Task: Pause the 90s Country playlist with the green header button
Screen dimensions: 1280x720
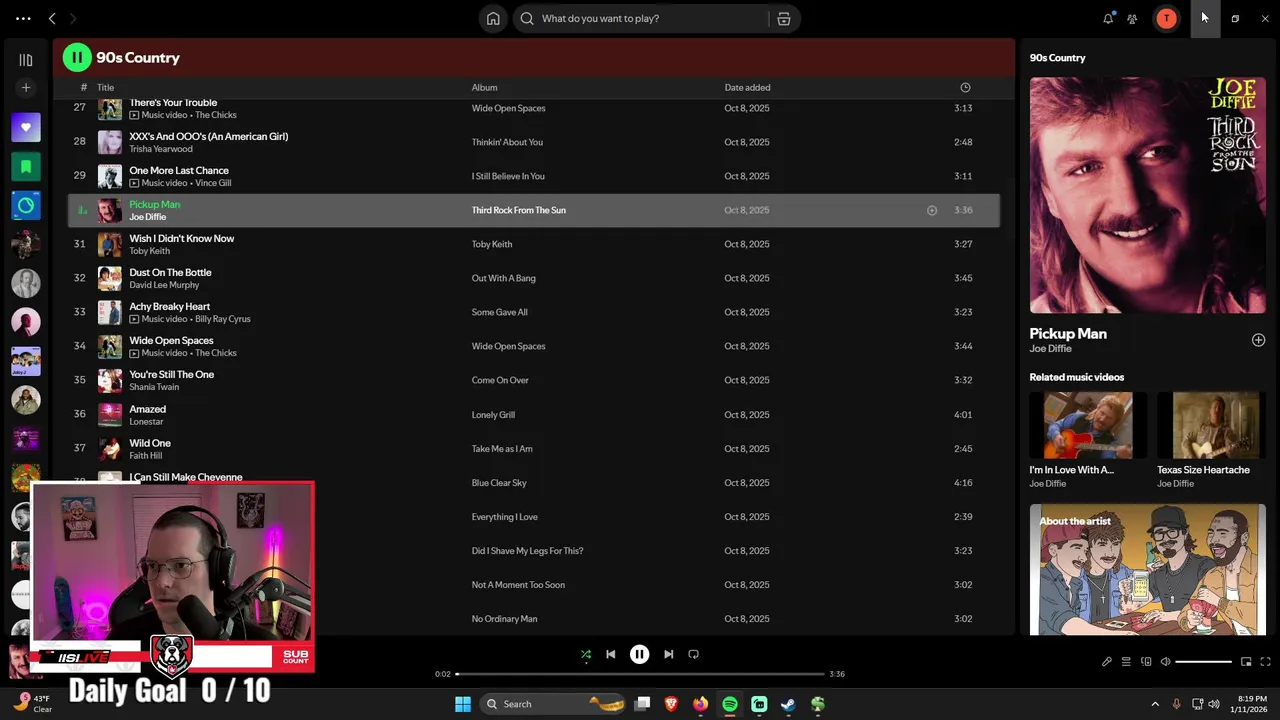Action: coord(77,58)
